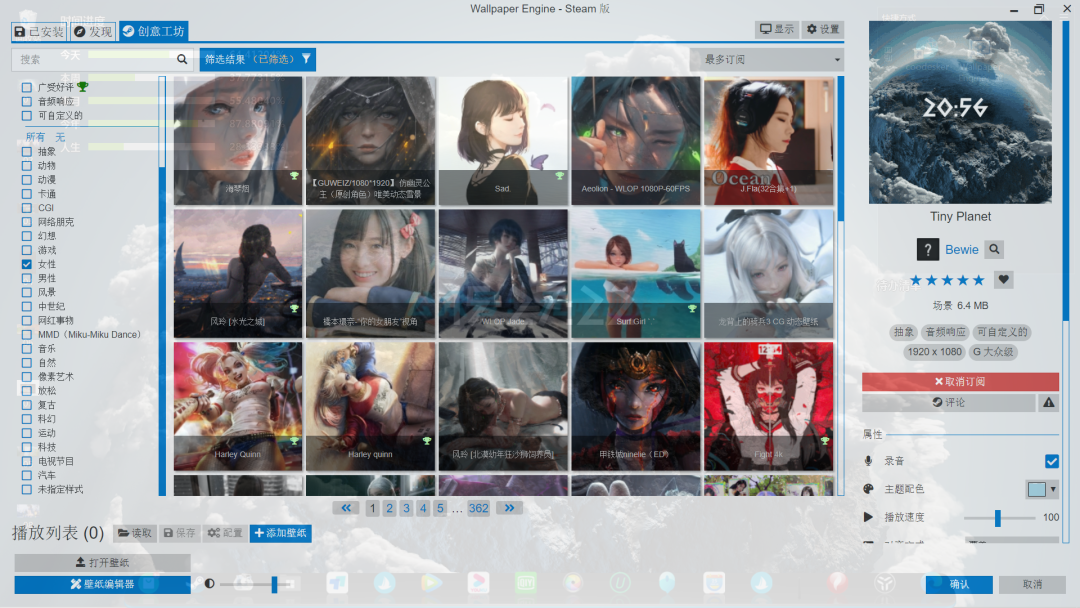Open the 壁纸编辑器 button

(103, 584)
